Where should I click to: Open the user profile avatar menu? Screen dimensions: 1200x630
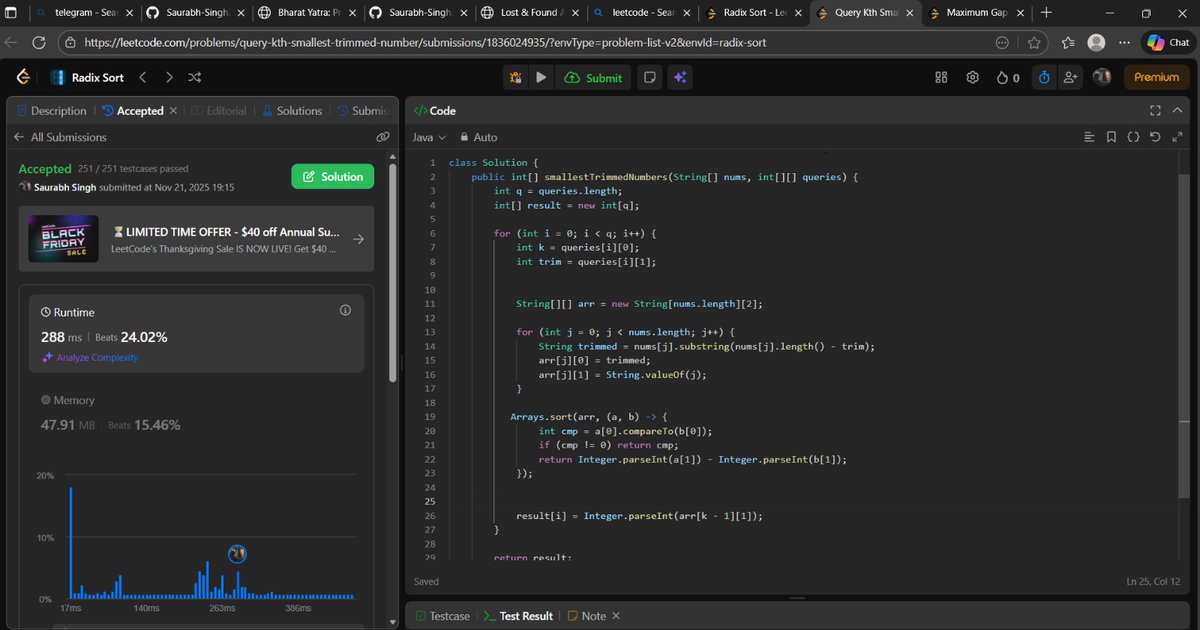click(x=1102, y=77)
